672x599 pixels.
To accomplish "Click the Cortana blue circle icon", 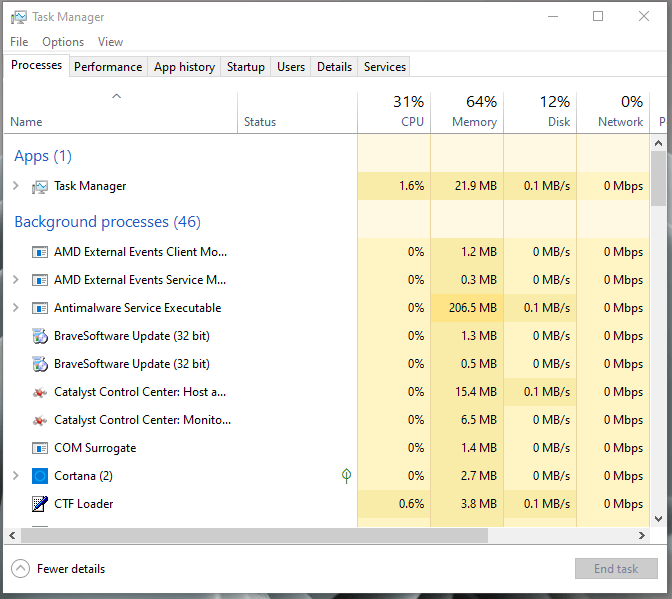I will tap(40, 476).
